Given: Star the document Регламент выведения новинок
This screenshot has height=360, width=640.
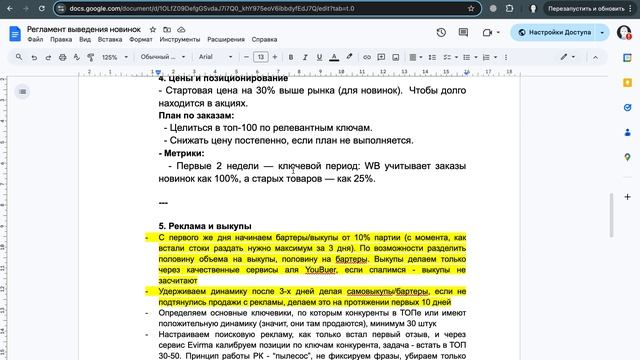Looking at the screenshot, I should point(153,29).
